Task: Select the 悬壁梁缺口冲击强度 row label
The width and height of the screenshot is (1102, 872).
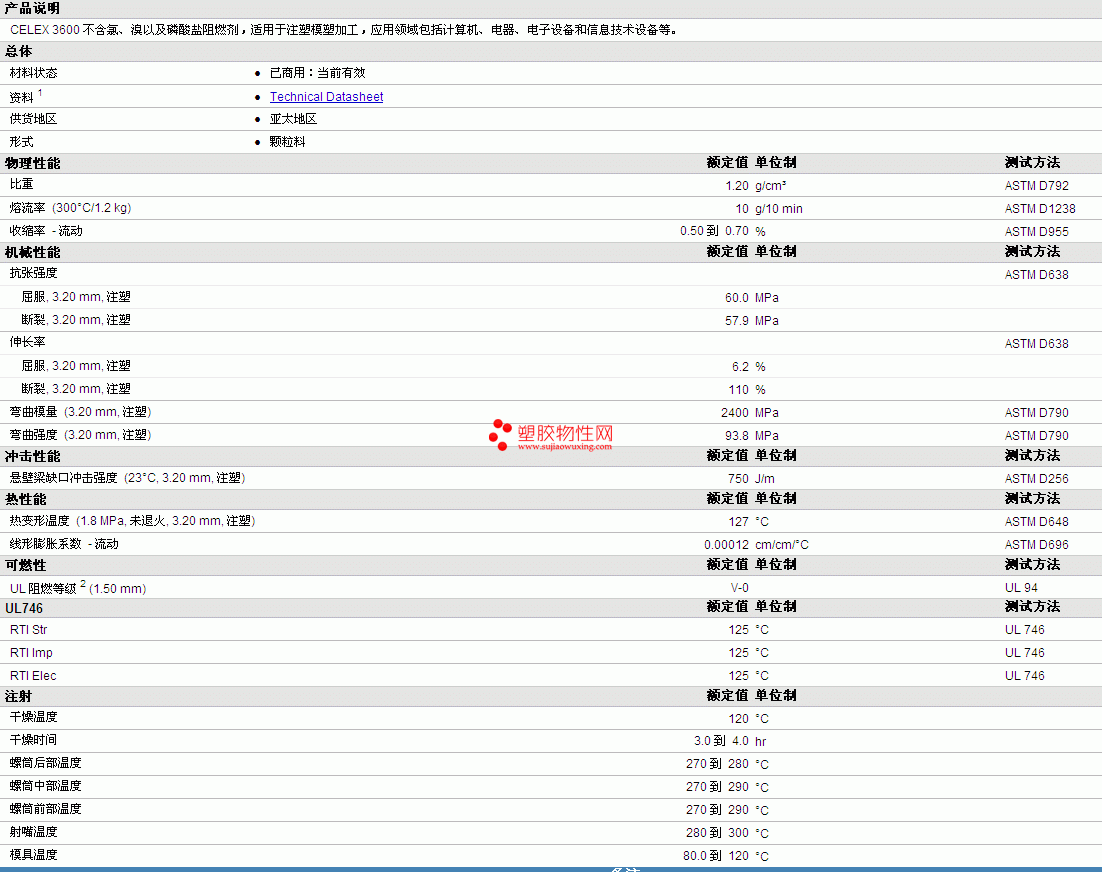Action: click(127, 479)
